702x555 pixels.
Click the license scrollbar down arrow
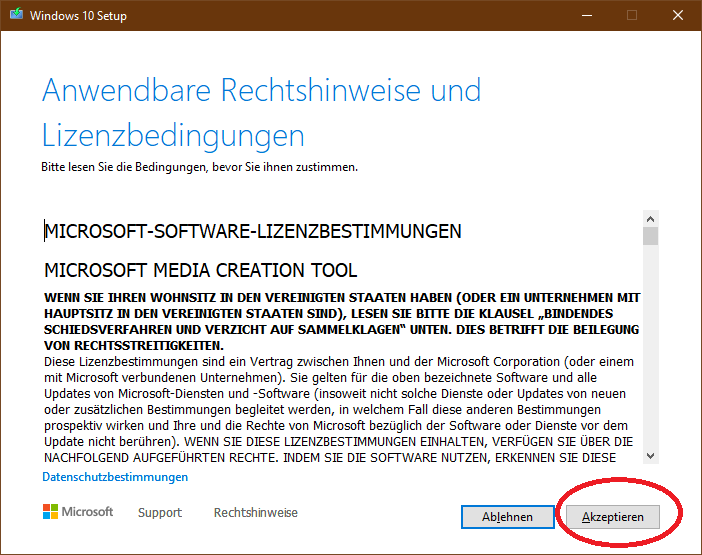click(x=651, y=456)
